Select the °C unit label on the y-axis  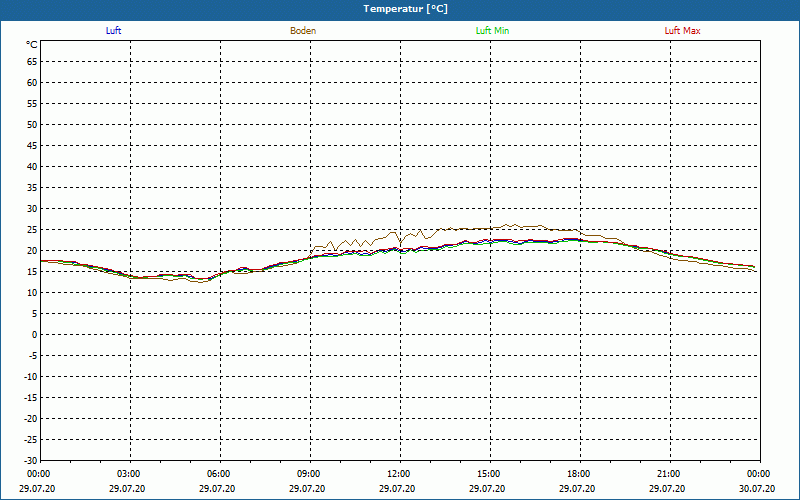pyautogui.click(x=32, y=45)
